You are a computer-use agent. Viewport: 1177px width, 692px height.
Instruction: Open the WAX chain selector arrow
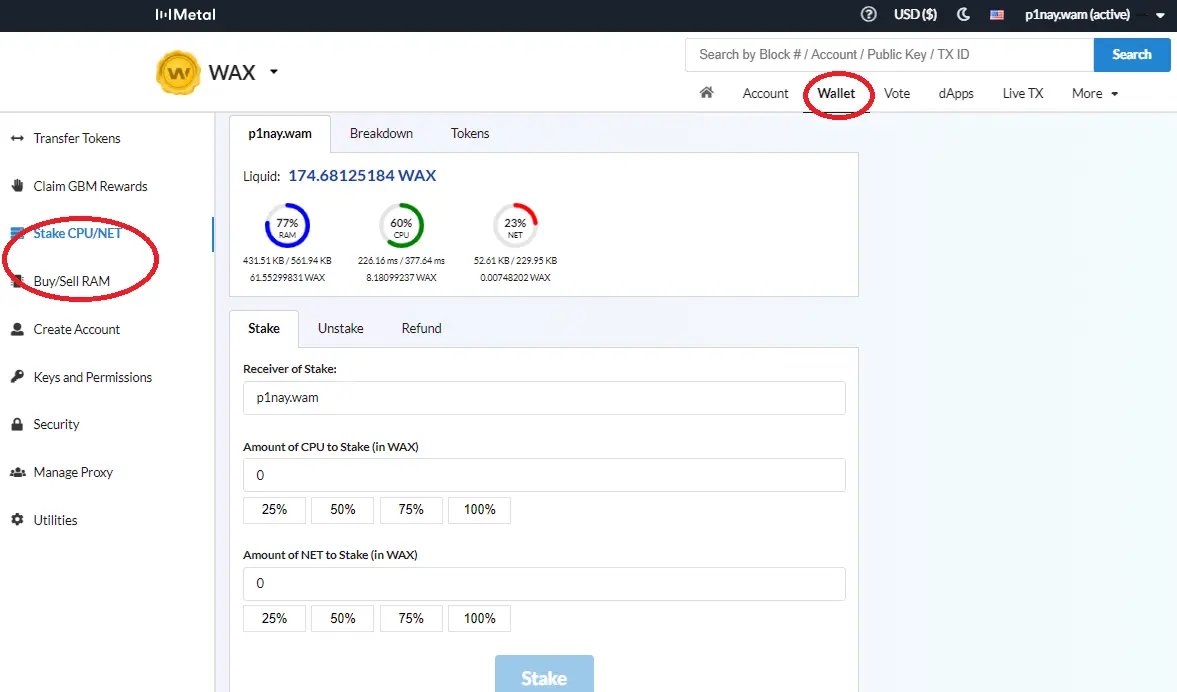[x=274, y=72]
